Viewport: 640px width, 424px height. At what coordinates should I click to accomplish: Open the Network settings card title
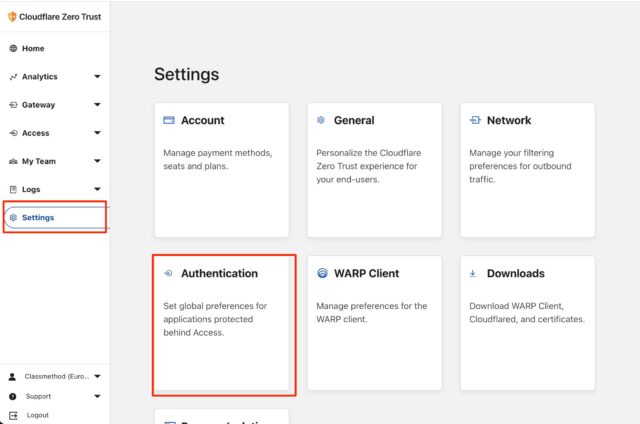tap(509, 120)
